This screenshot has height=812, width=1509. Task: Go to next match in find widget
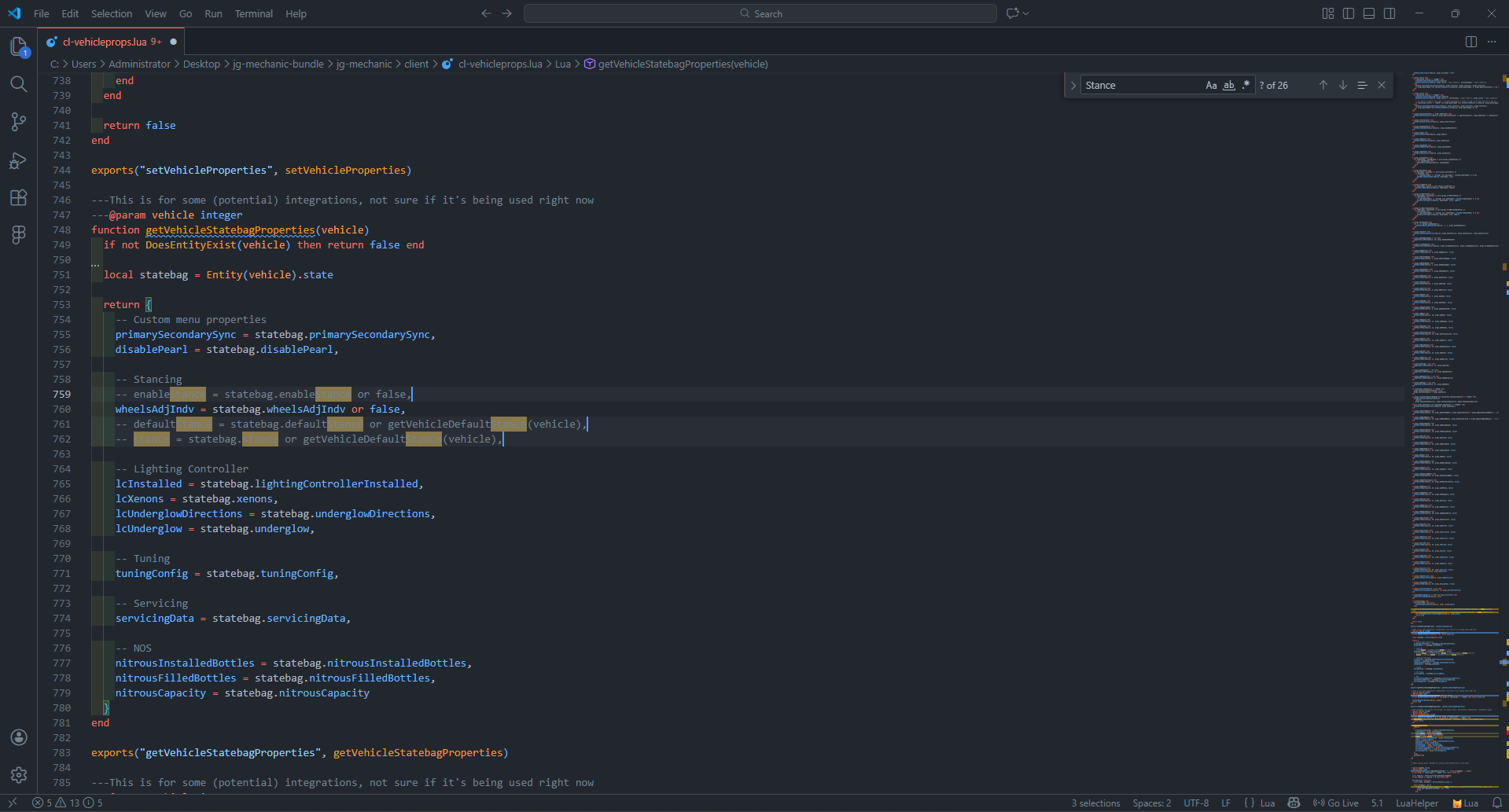pyautogui.click(x=1343, y=85)
